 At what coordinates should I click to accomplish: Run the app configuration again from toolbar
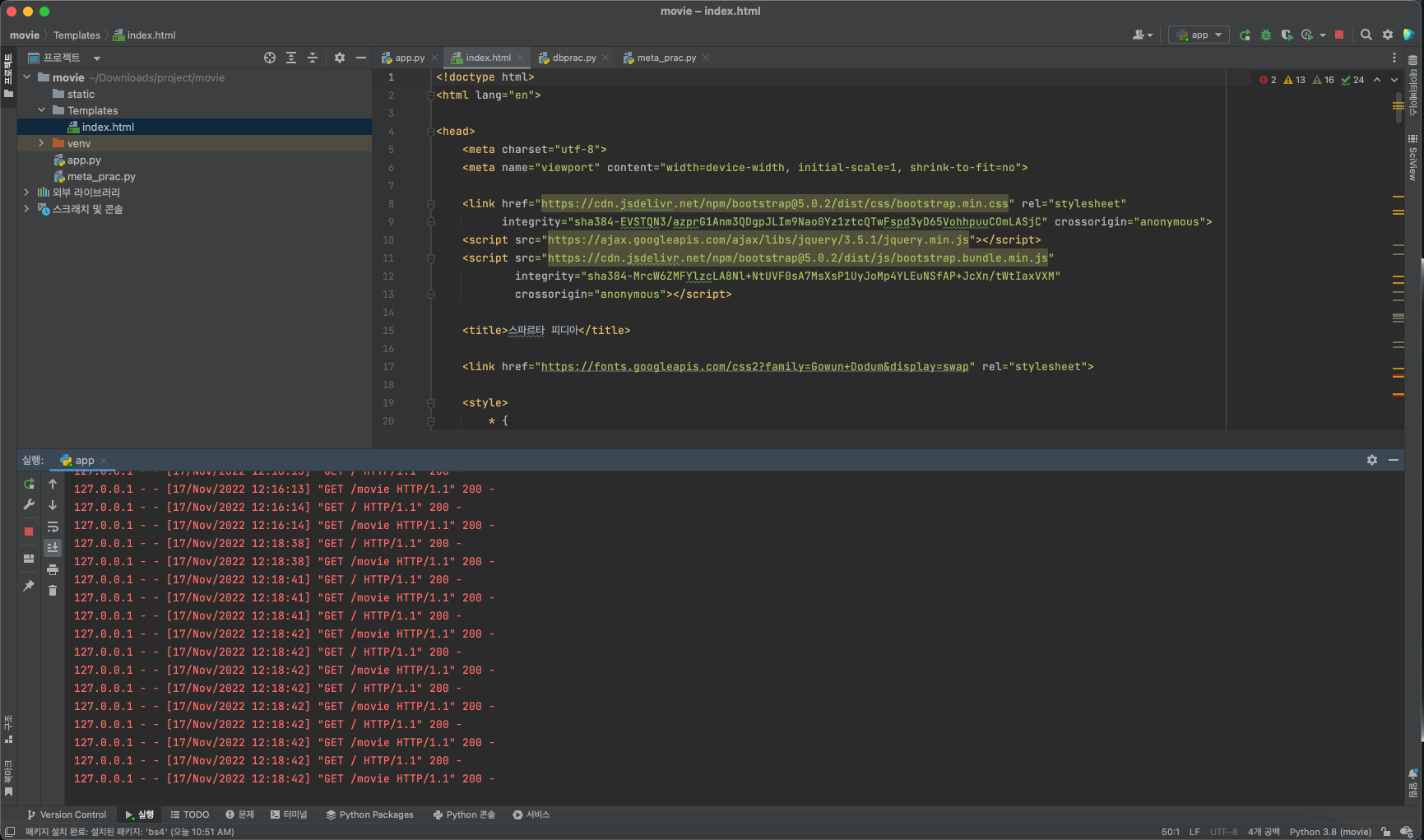pos(1245,35)
